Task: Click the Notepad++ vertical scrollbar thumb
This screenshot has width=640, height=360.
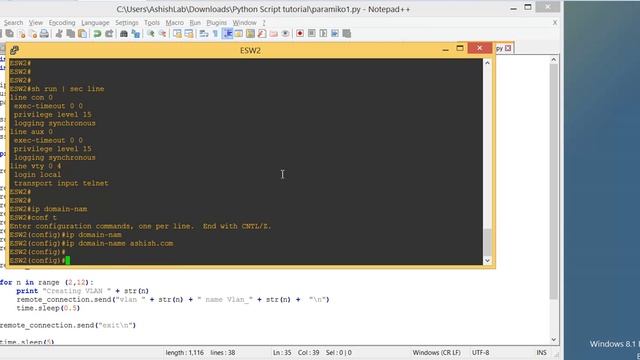Action: click(x=553, y=182)
